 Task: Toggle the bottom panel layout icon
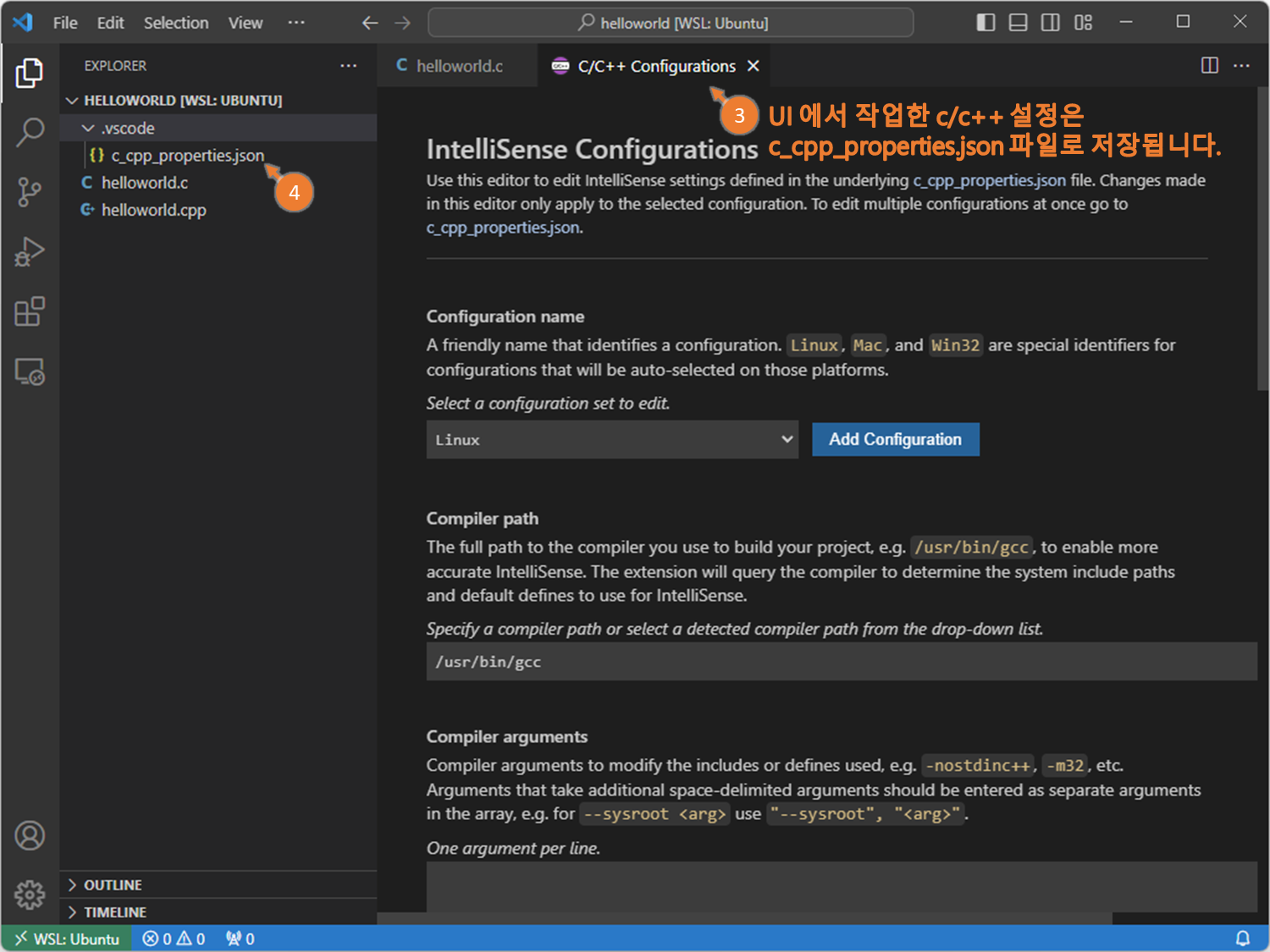(1018, 23)
